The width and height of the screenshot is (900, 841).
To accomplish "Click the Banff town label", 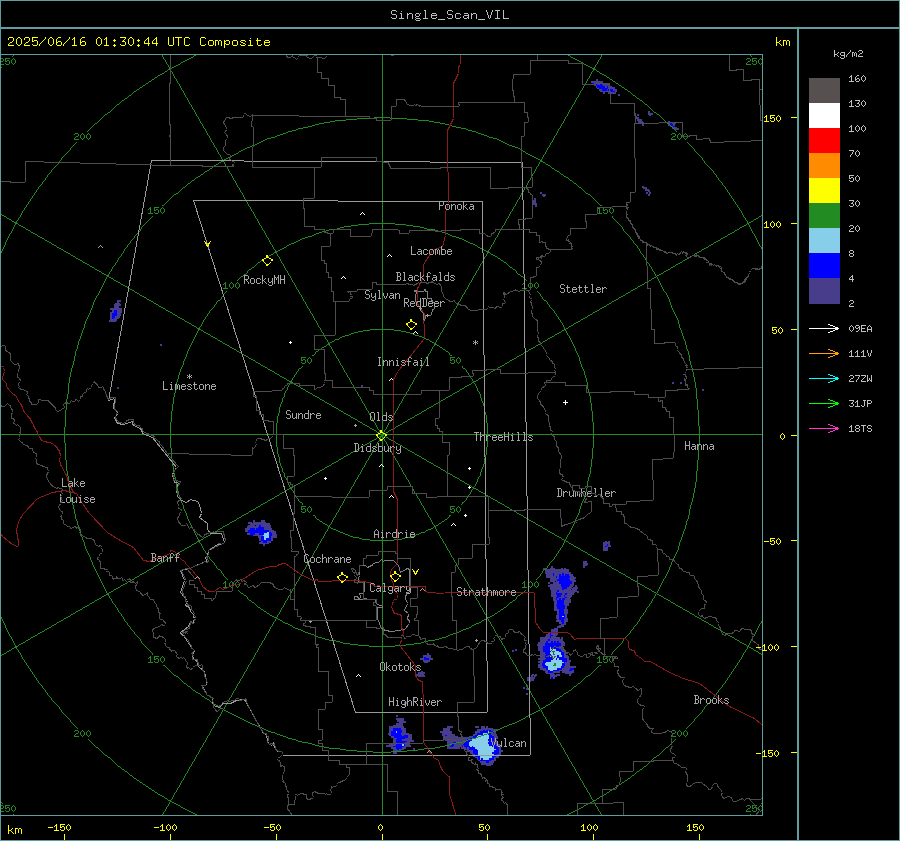I will (165, 557).
